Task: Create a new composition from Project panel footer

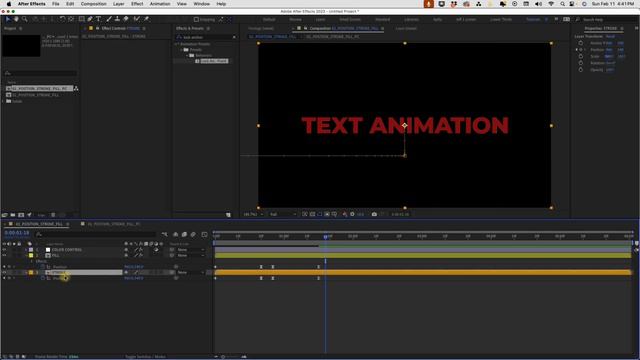Action: click(21, 215)
